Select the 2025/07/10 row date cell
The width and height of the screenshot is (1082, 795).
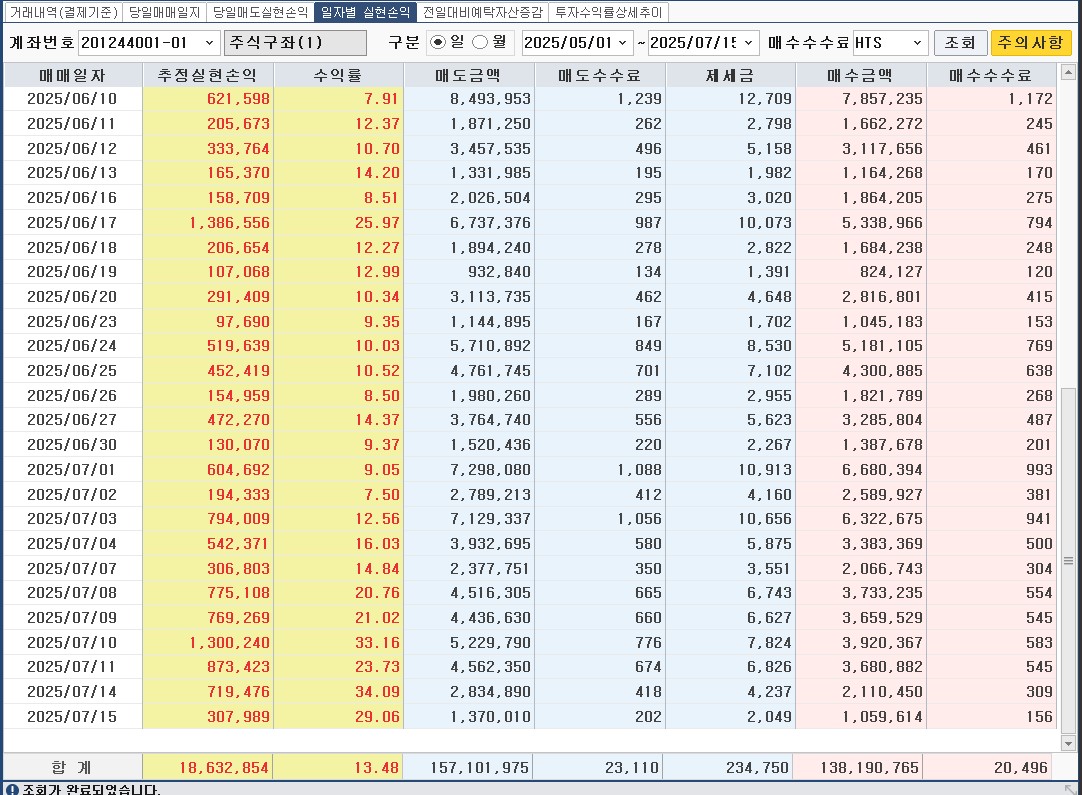tap(72, 642)
